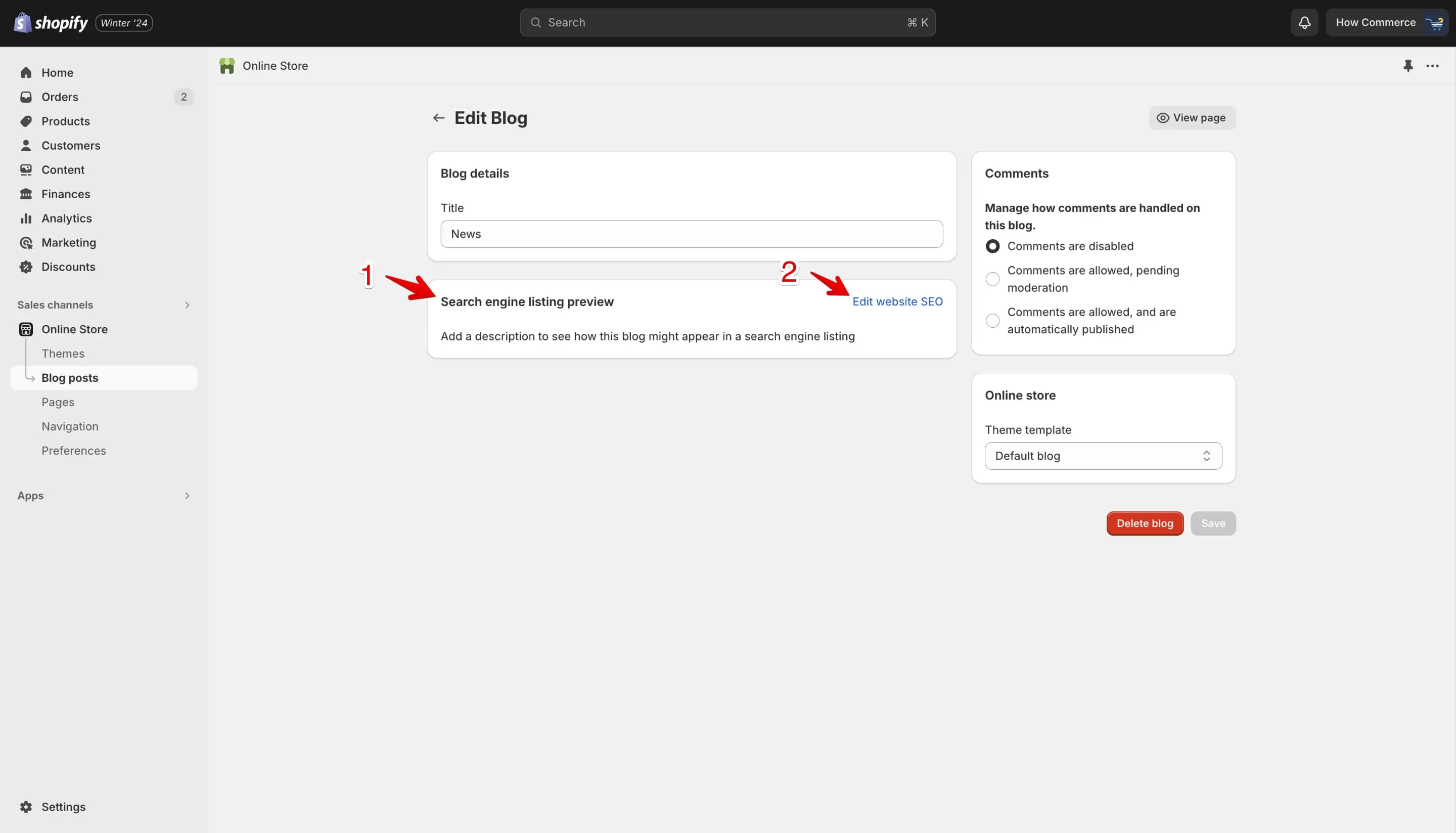Open the three-dot more actions menu
The height and width of the screenshot is (833, 1456).
tap(1433, 66)
